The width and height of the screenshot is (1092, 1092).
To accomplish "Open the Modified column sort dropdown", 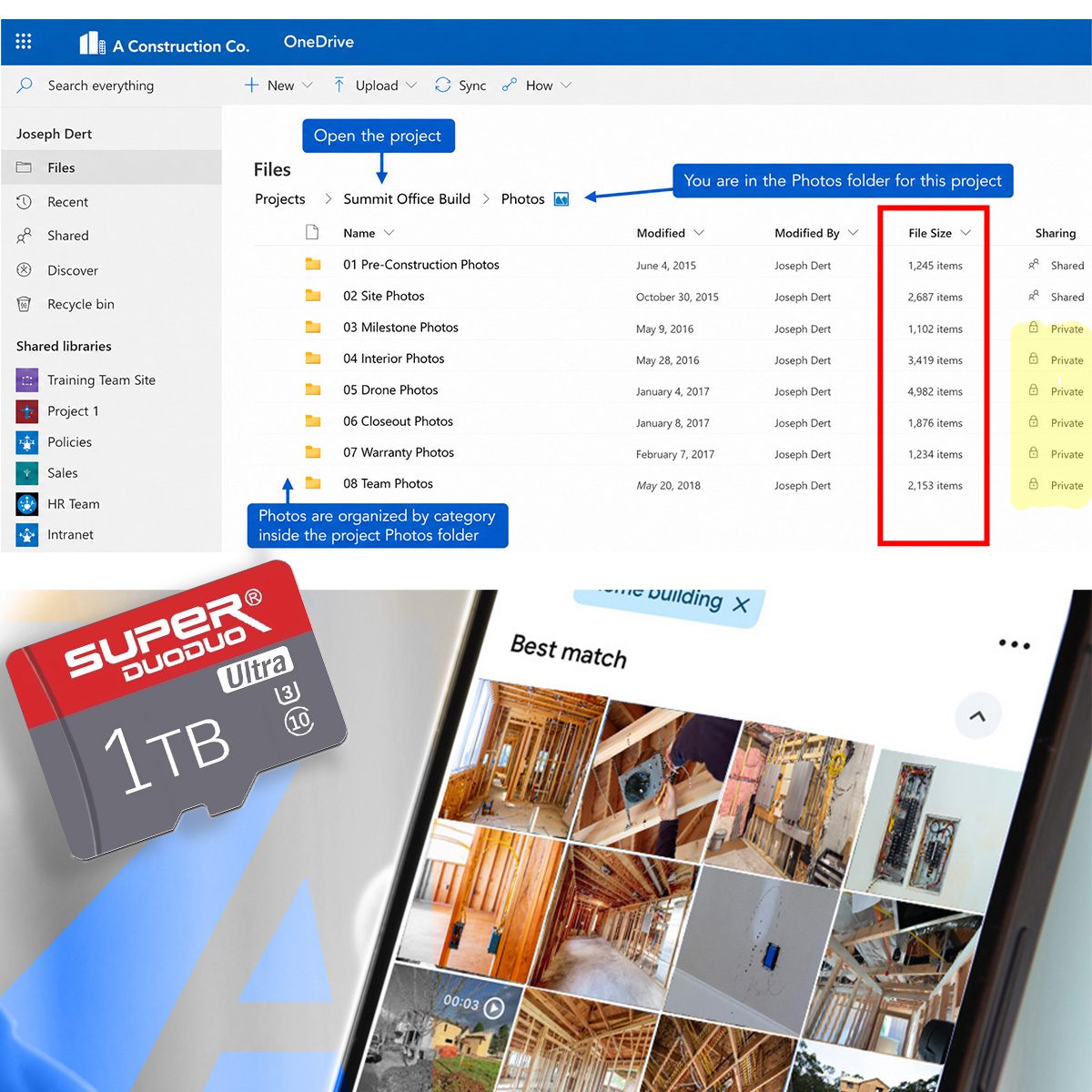I will point(699,233).
